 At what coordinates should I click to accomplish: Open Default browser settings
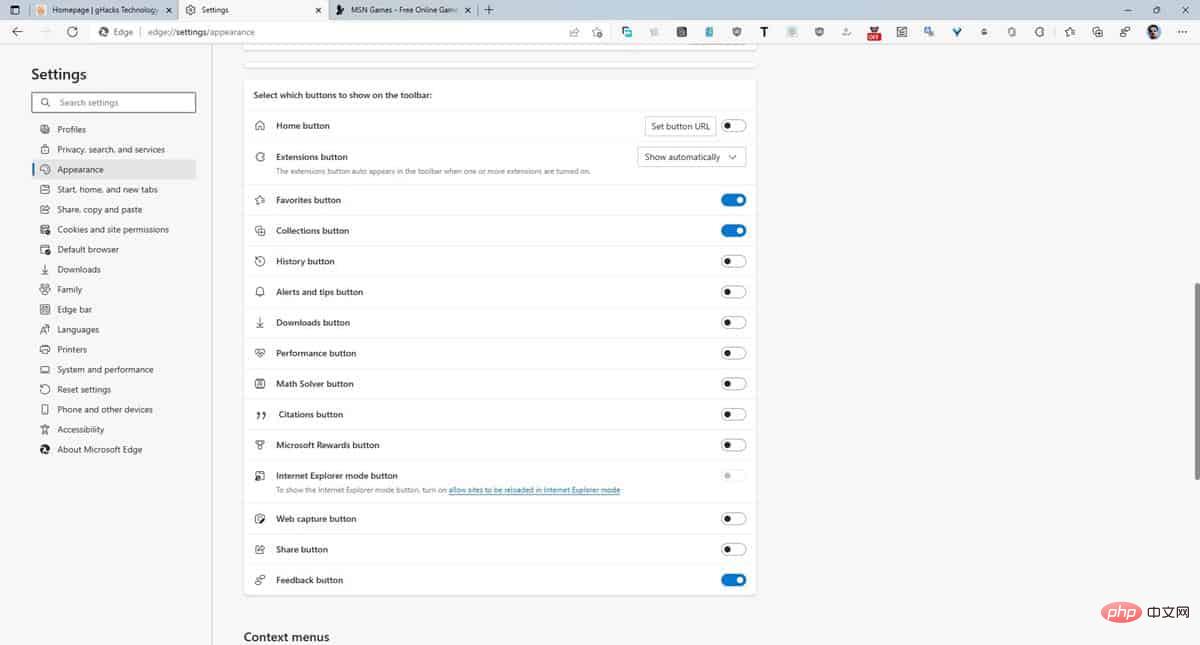88,249
